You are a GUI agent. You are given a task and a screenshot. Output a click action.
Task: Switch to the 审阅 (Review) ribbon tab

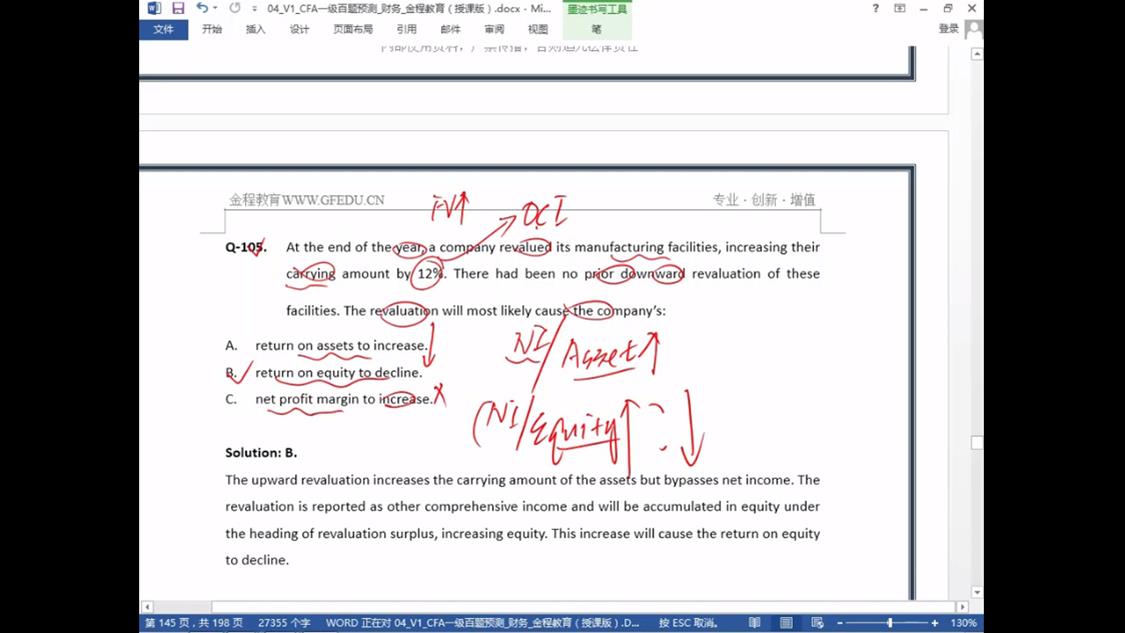(494, 29)
